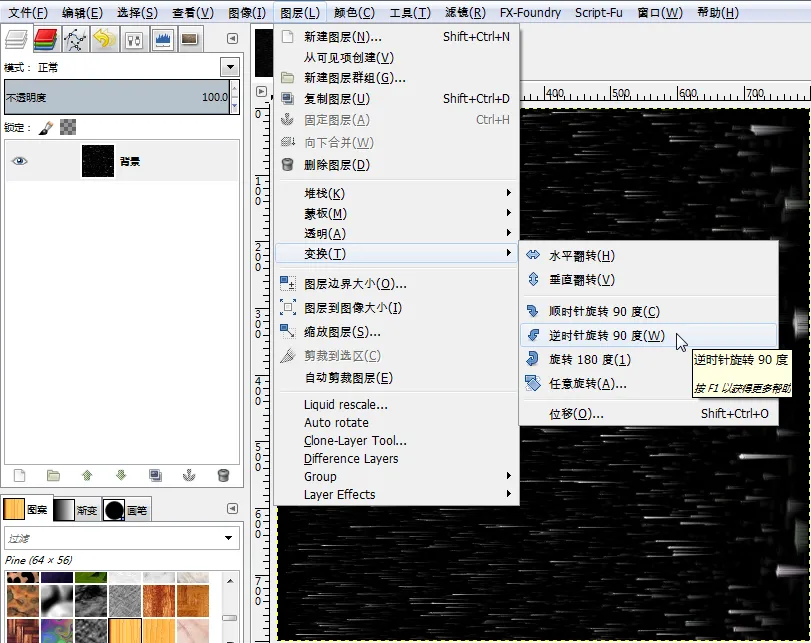This screenshot has width=811, height=643.
Task: Toggle lock pixels brush icon
Action: 46,127
